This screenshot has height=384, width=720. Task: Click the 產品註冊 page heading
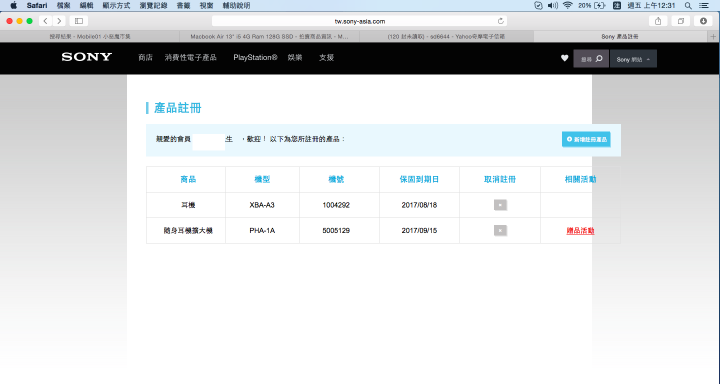(178, 108)
